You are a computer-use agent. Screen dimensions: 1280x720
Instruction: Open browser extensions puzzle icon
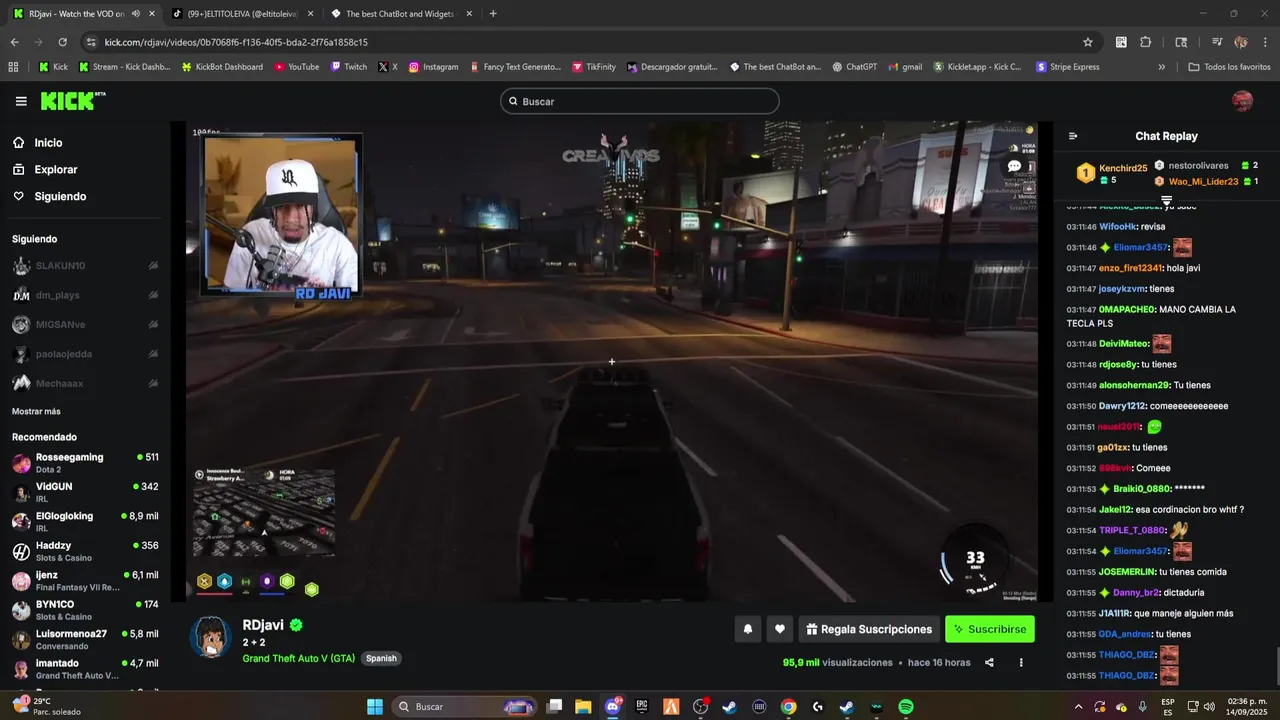pos(1146,42)
